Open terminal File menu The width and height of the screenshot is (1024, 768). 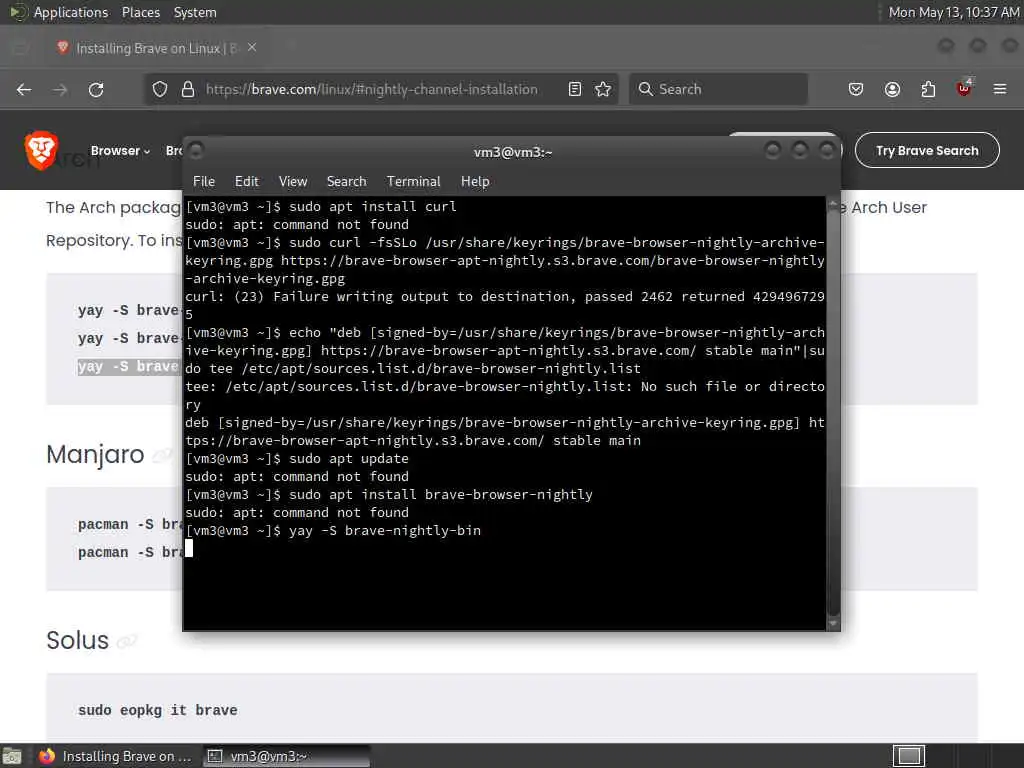click(x=204, y=182)
